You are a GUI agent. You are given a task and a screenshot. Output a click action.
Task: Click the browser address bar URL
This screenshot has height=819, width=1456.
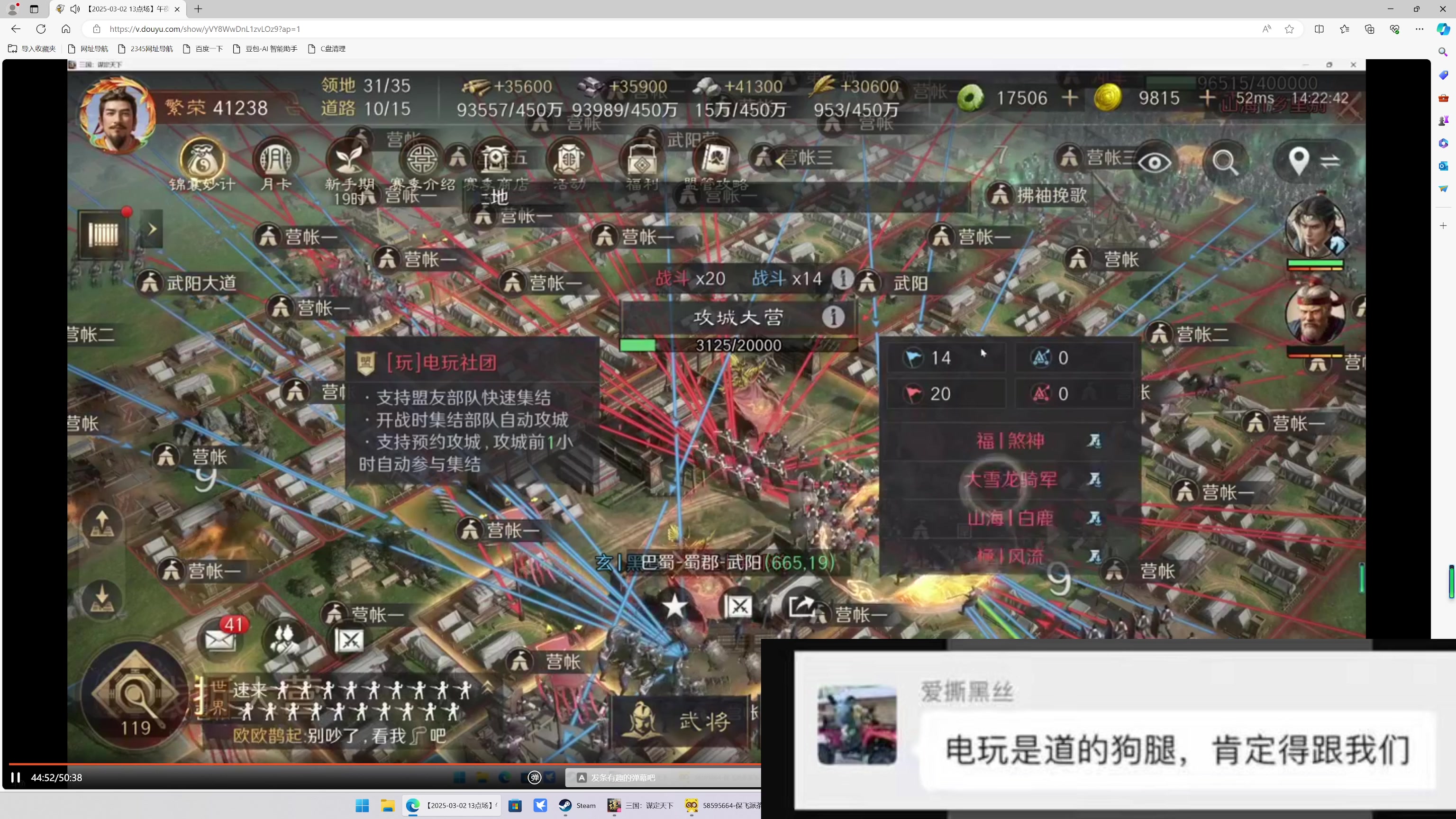point(205,29)
